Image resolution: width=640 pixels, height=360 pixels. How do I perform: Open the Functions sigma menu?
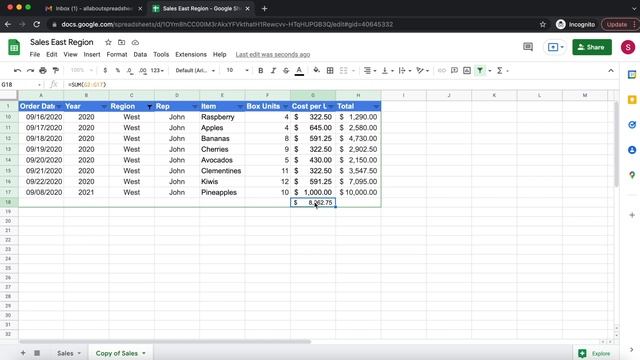coord(500,71)
